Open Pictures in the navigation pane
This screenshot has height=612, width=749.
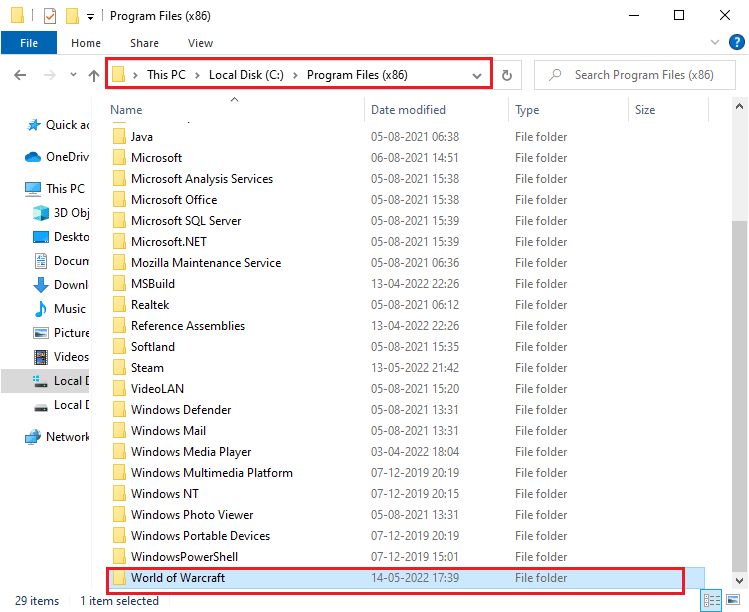pos(61,333)
